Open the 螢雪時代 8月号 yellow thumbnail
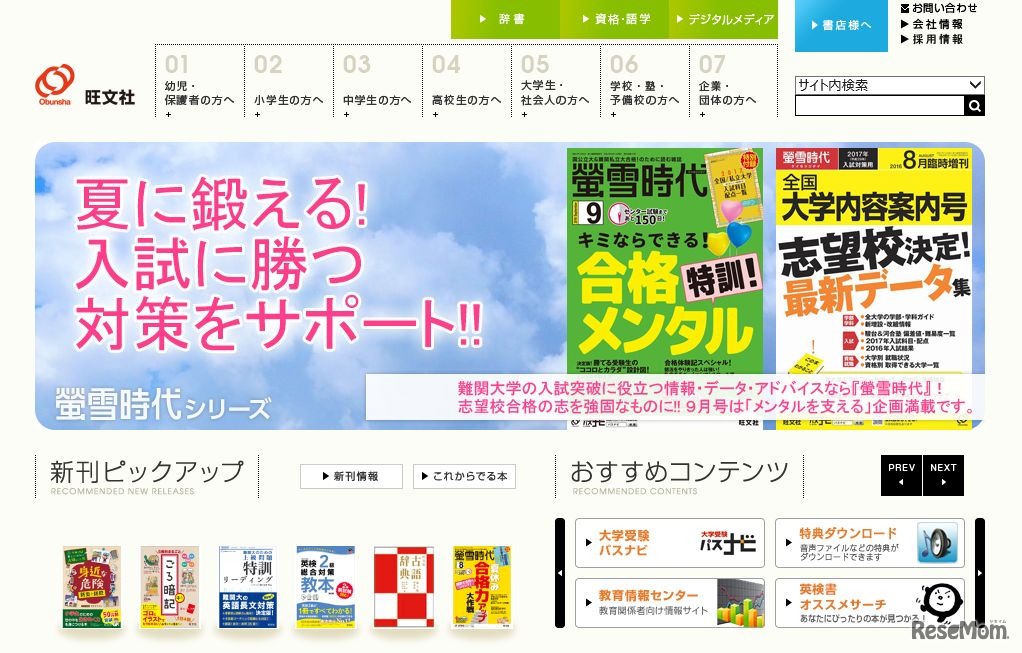The height and width of the screenshot is (653, 1022). point(482,587)
